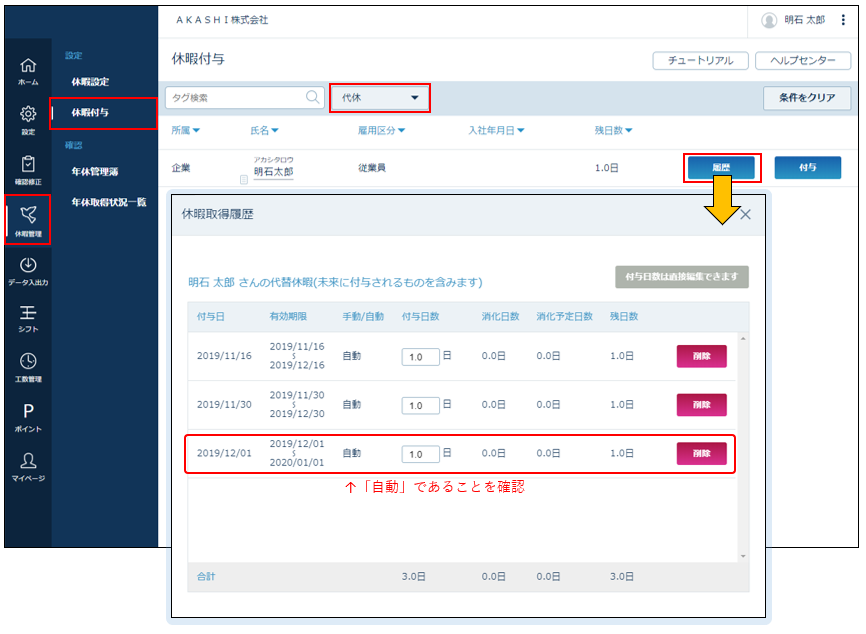The width and height of the screenshot is (866, 634).
Task: Click the 有効期限 column header in history
Action: coord(288,316)
